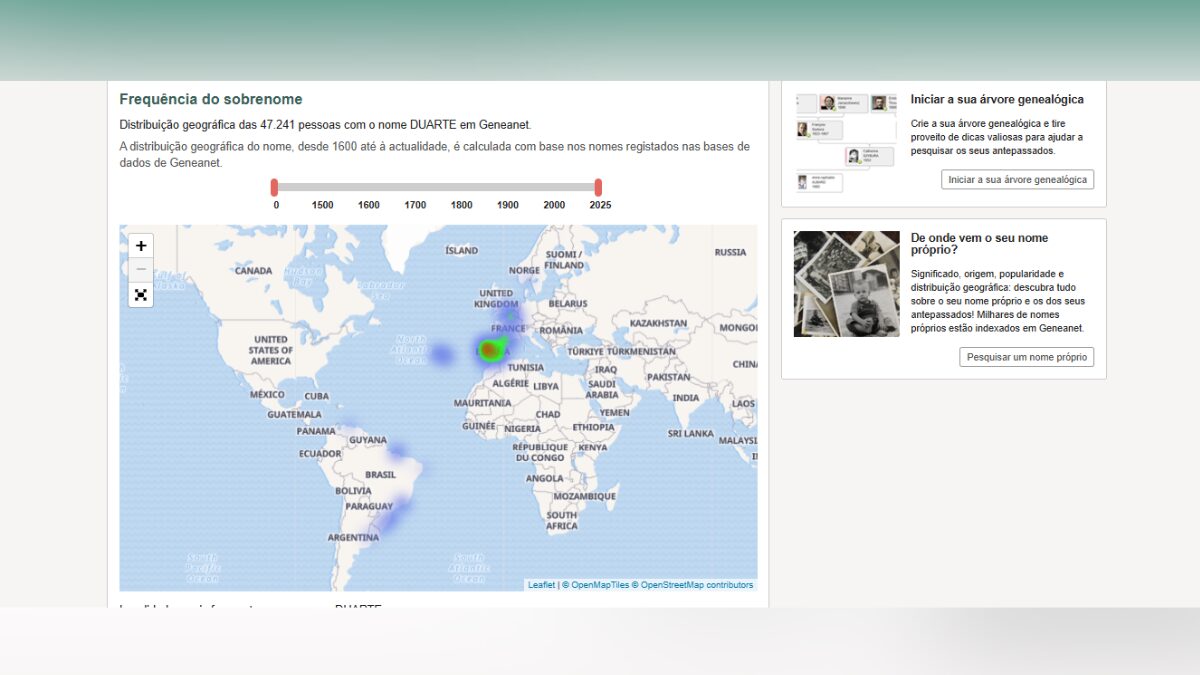
Task: Click 'De onde vem o seu nome próprio?' heading
Action: 979,243
